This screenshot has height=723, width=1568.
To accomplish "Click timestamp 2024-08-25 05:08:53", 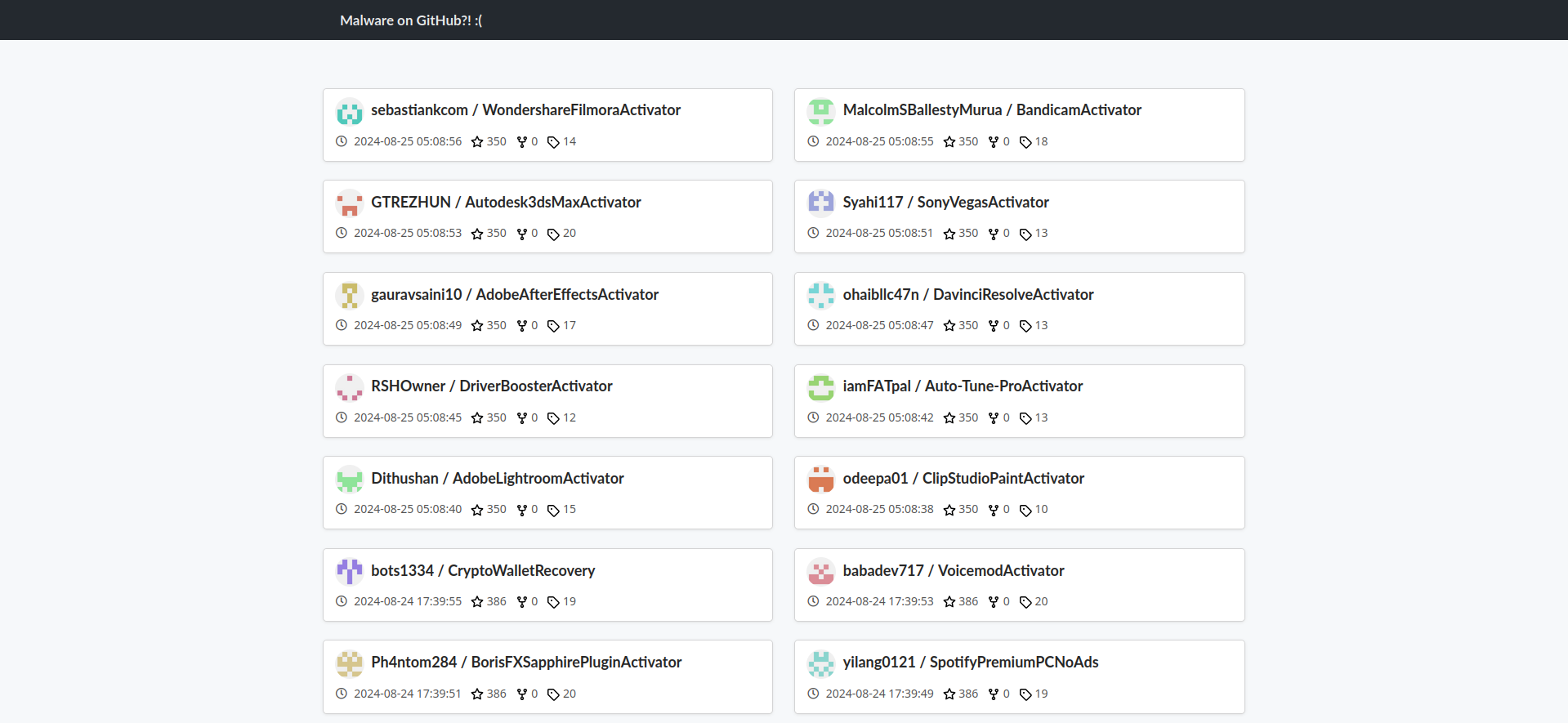I will 408,233.
